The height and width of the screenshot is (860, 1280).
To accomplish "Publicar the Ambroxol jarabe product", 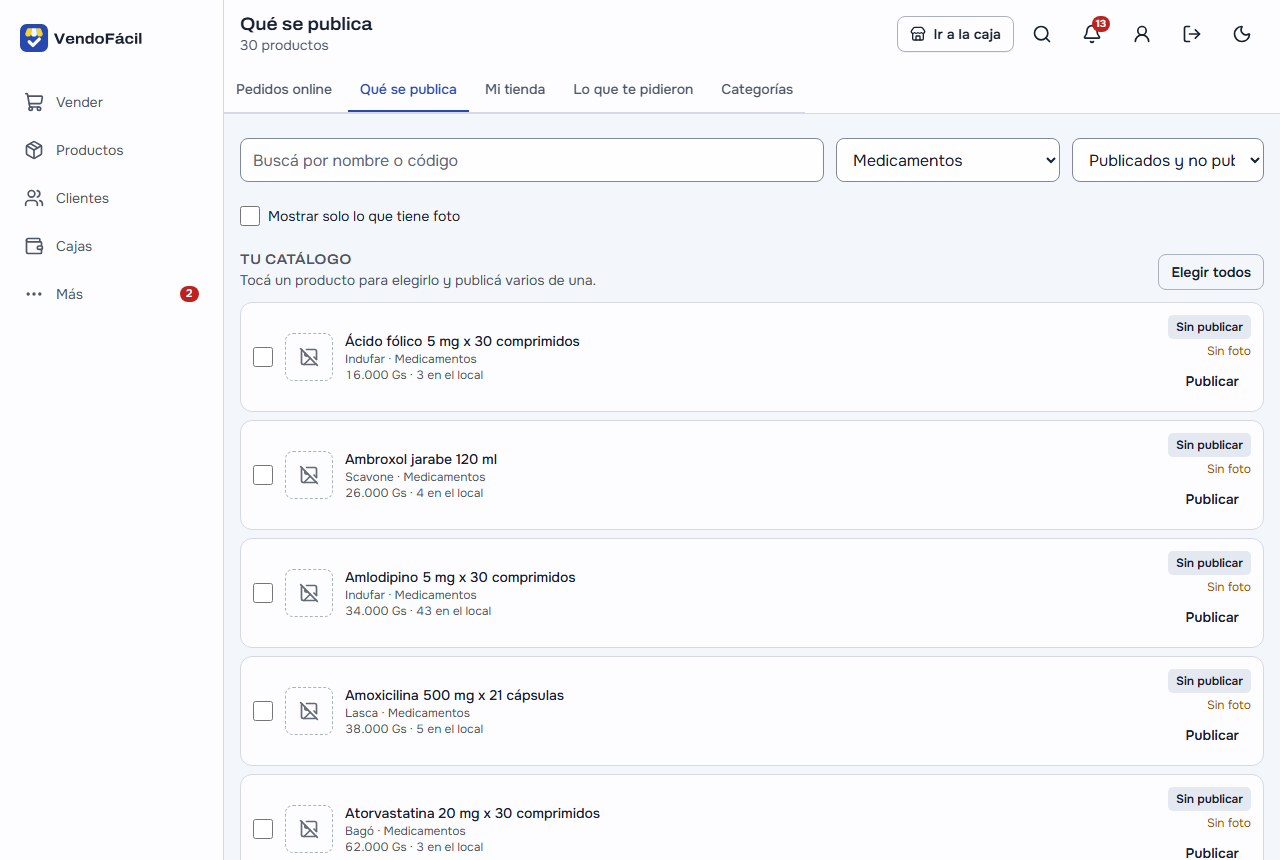I will (1212, 499).
